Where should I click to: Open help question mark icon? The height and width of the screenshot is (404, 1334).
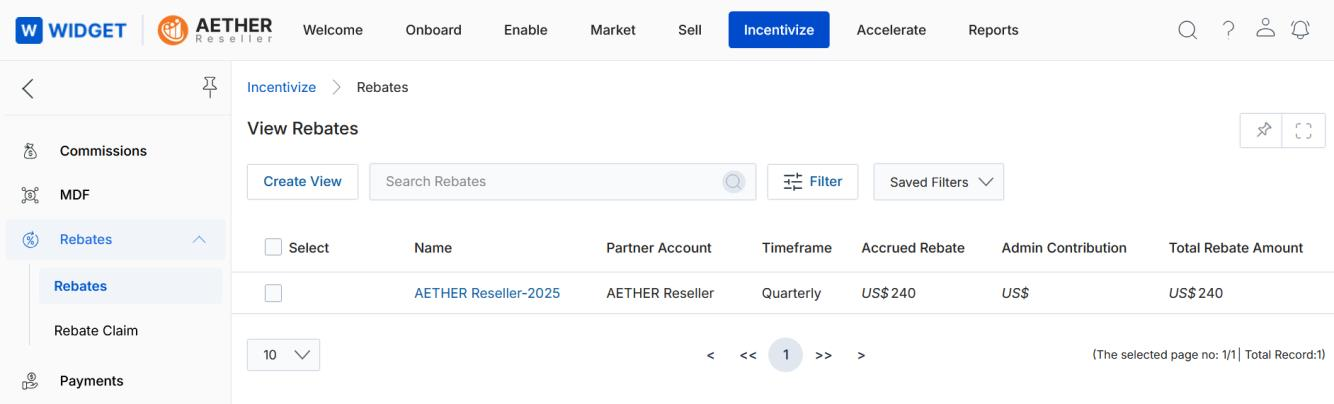pos(1228,30)
